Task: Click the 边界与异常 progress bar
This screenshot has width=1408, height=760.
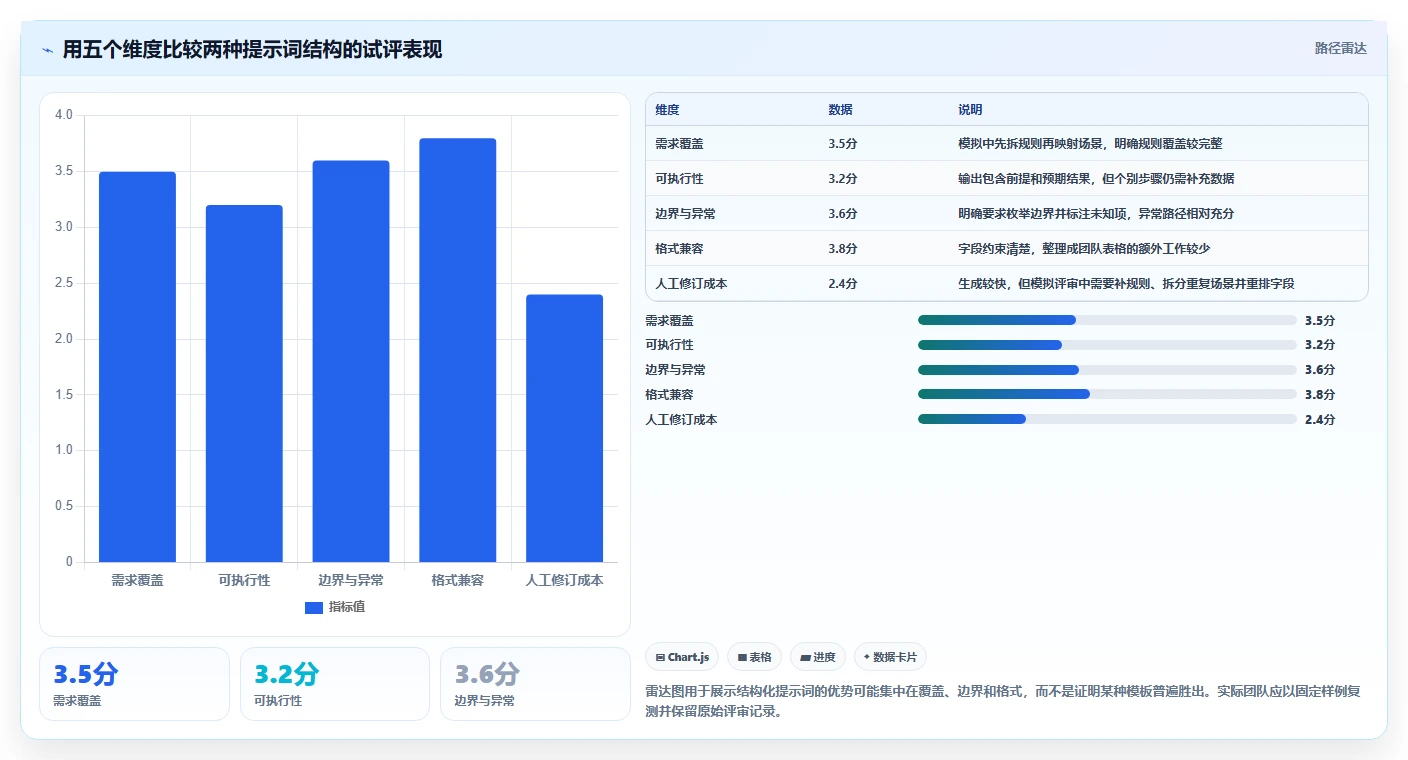Action: [x=1107, y=370]
